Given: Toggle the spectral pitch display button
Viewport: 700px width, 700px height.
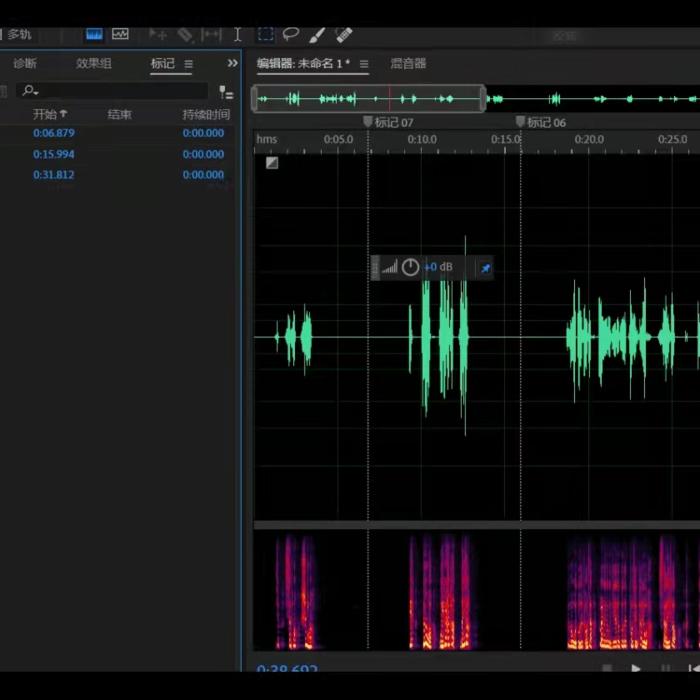Looking at the screenshot, I should (121, 34).
